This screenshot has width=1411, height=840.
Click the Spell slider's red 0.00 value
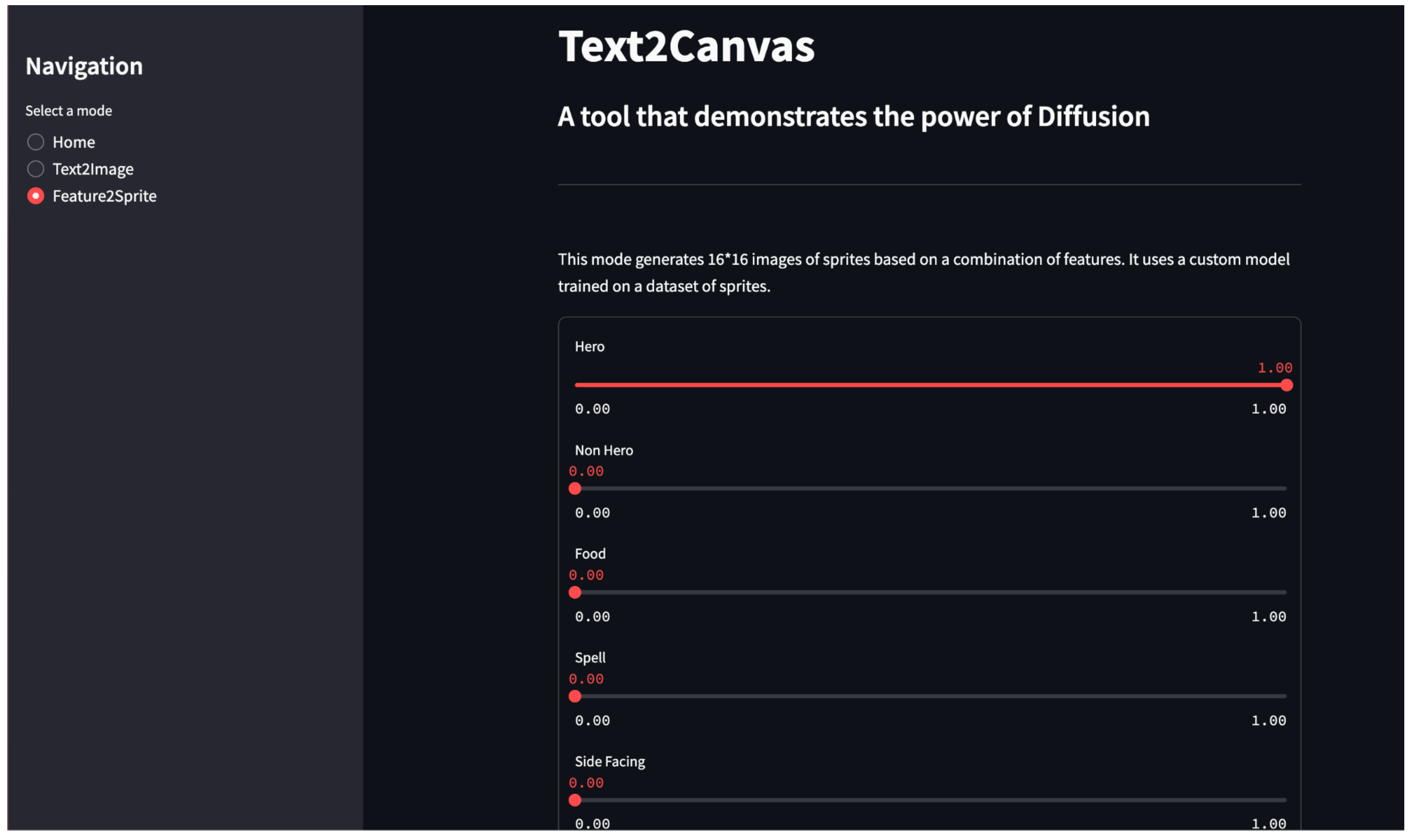[x=587, y=680]
